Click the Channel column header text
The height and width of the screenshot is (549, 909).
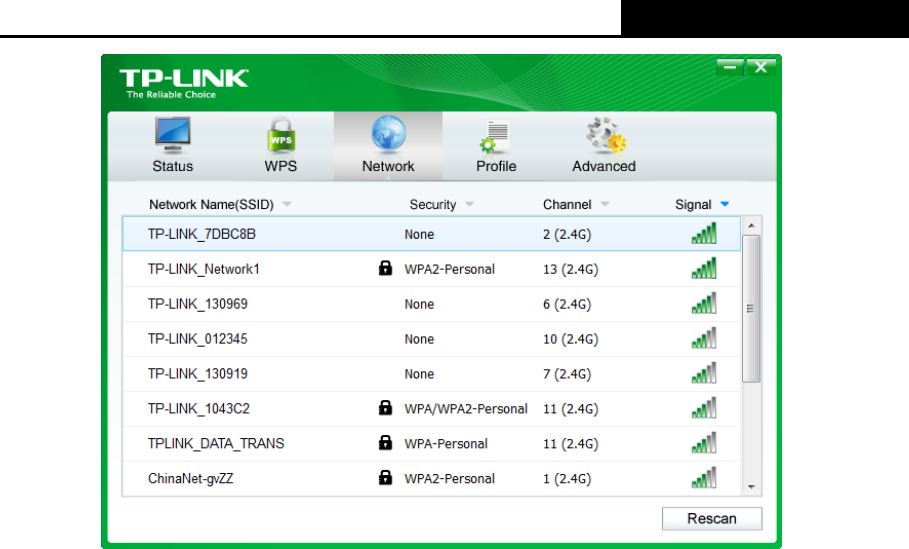(x=567, y=205)
